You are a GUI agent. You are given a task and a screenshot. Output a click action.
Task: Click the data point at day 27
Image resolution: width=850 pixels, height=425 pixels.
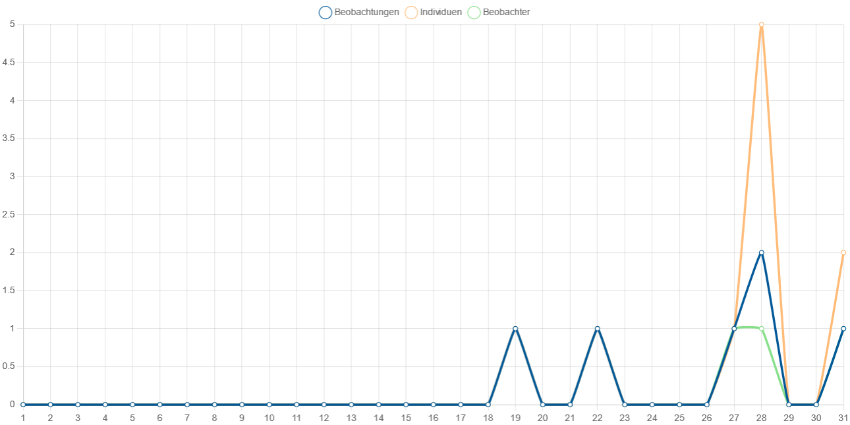pos(734,329)
